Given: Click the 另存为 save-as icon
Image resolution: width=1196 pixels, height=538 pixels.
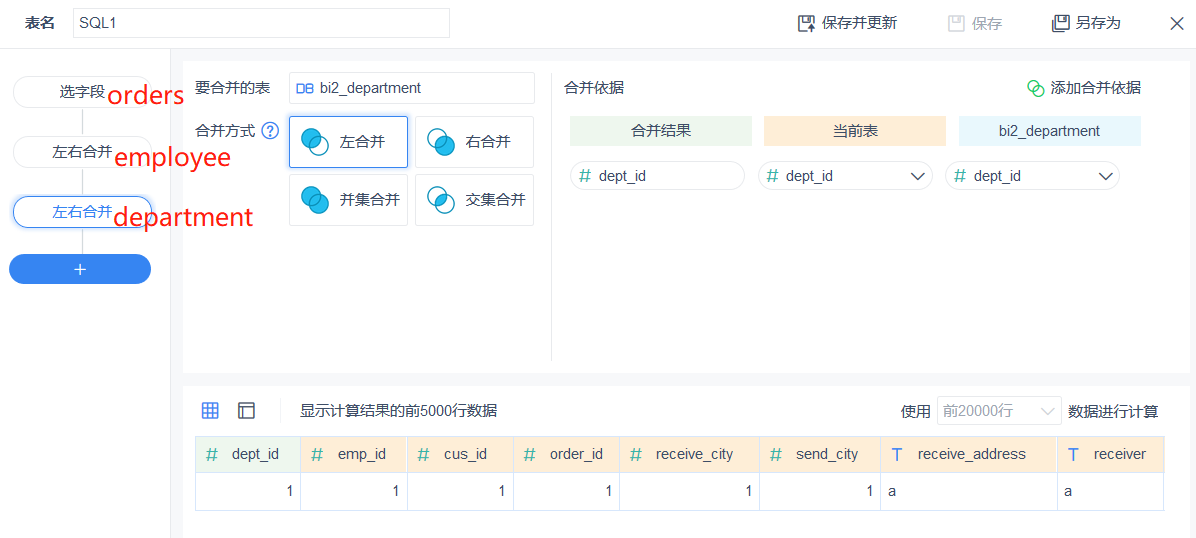Looking at the screenshot, I should 1060,23.
